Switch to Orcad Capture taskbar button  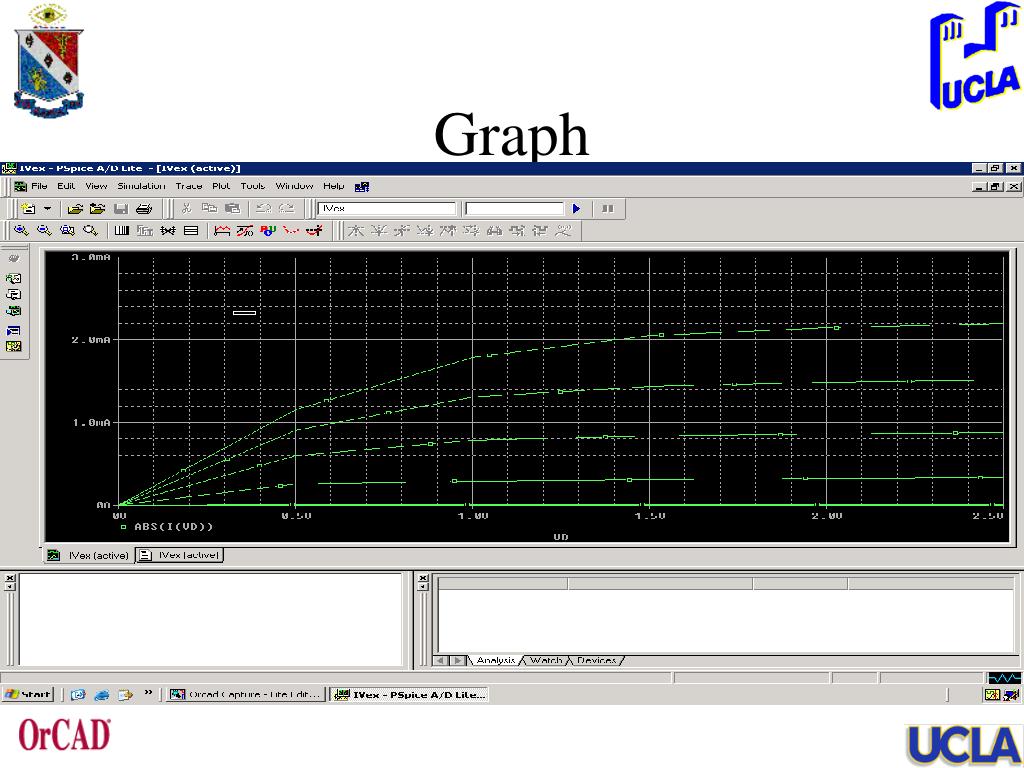click(x=245, y=694)
